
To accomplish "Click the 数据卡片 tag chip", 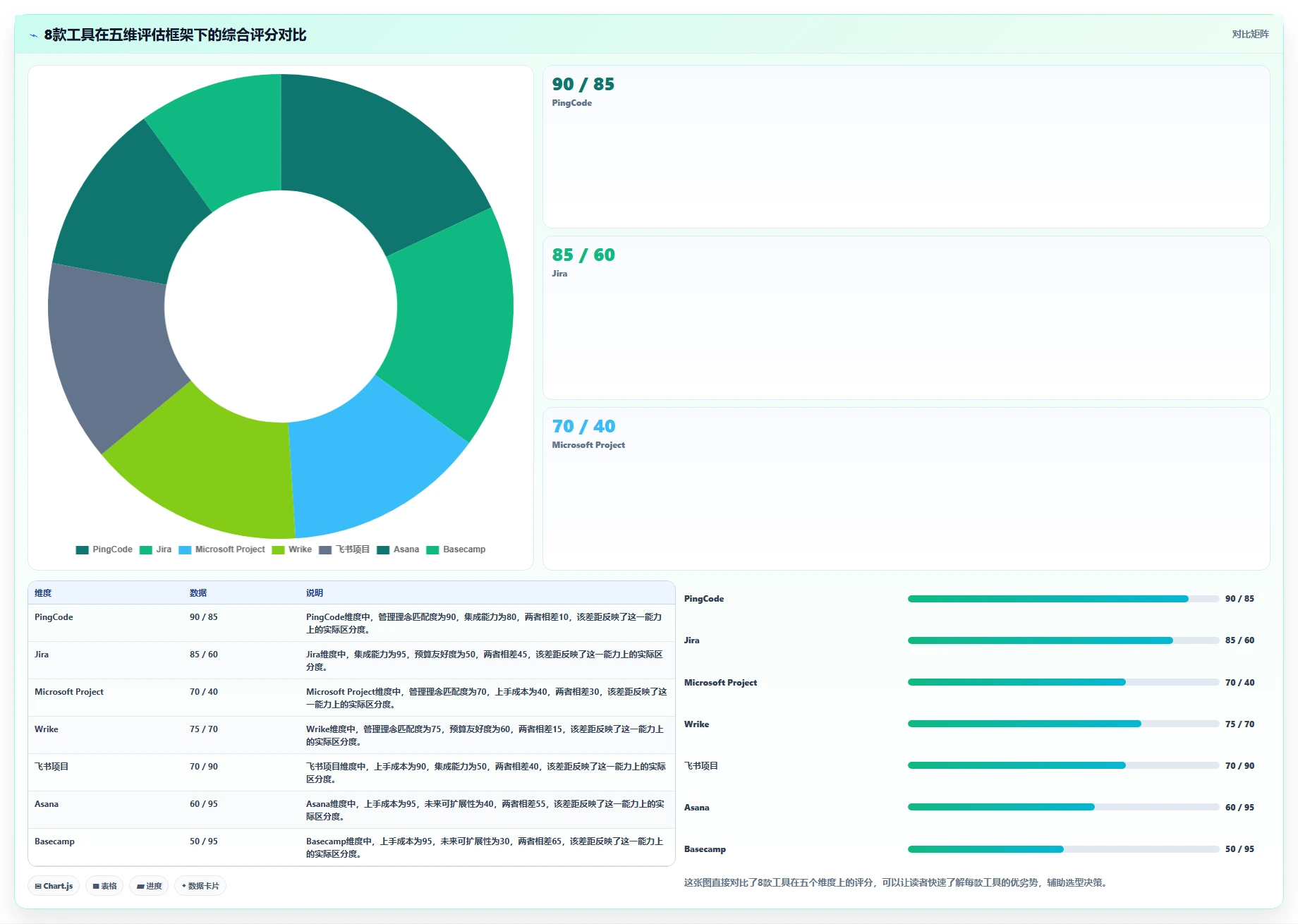I will coord(200,886).
